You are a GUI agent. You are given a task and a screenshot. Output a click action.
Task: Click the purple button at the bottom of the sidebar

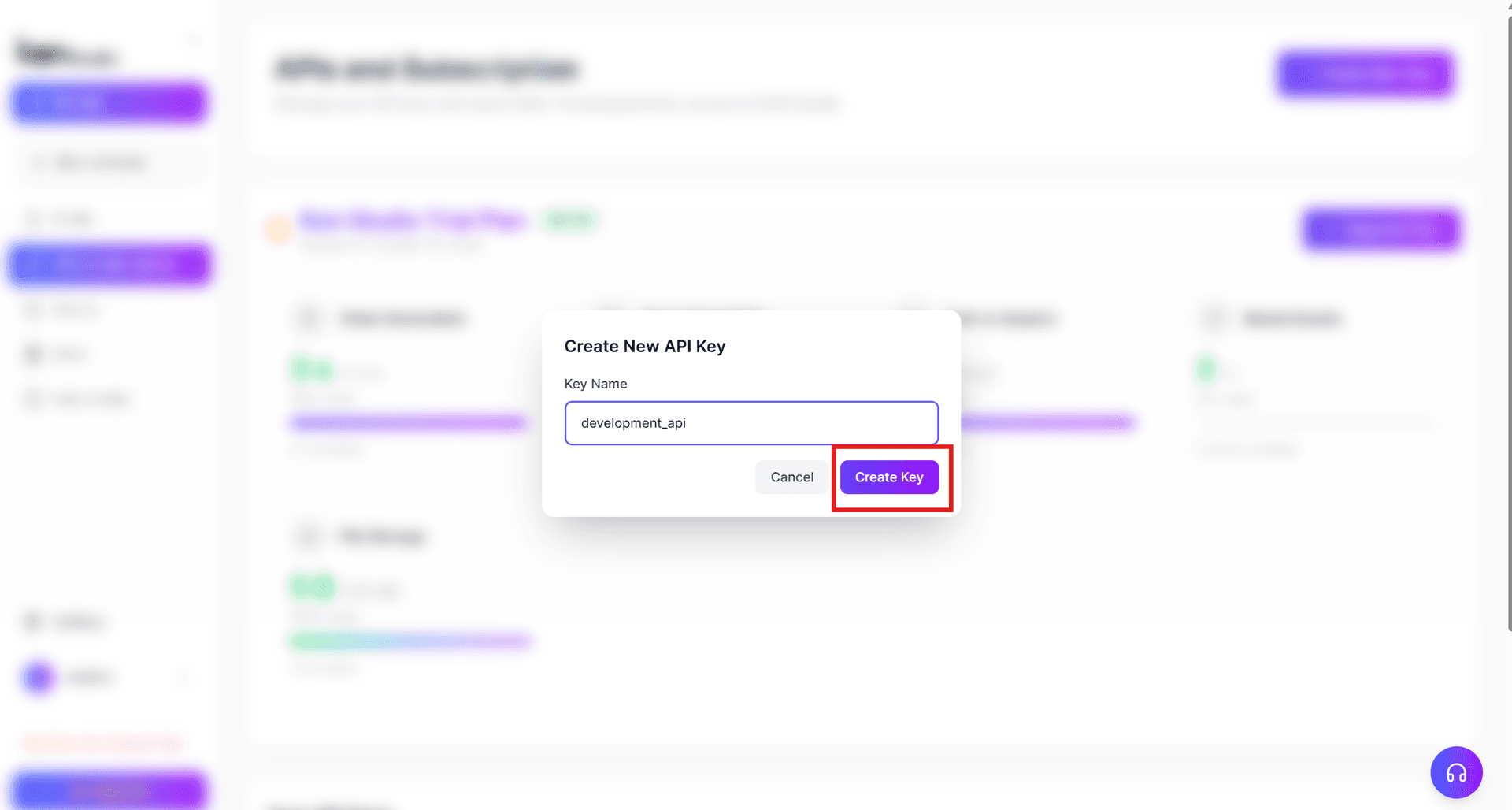tap(109, 790)
